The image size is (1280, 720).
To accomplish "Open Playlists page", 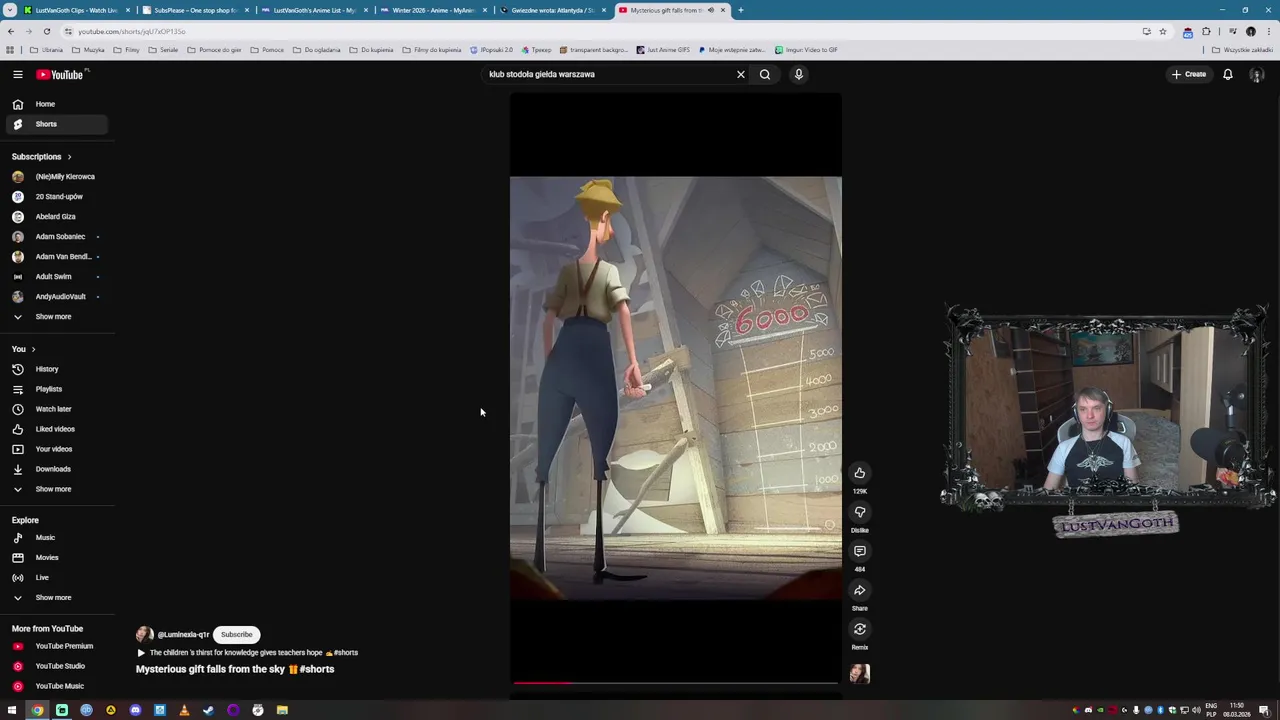I will point(55,389).
